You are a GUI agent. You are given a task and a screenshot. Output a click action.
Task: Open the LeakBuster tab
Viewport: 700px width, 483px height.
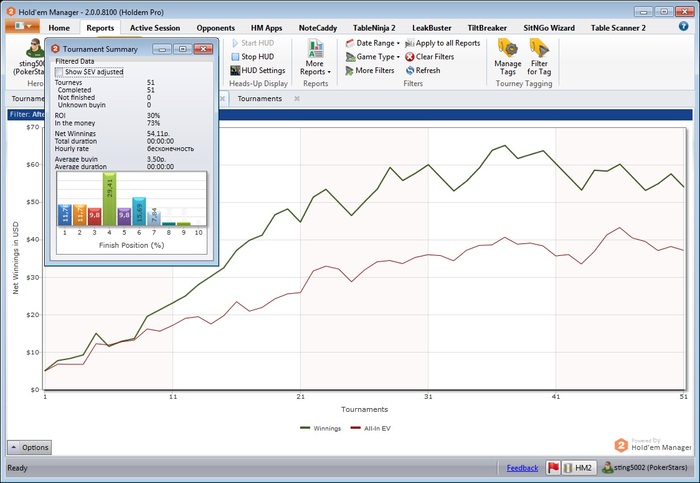pos(432,28)
